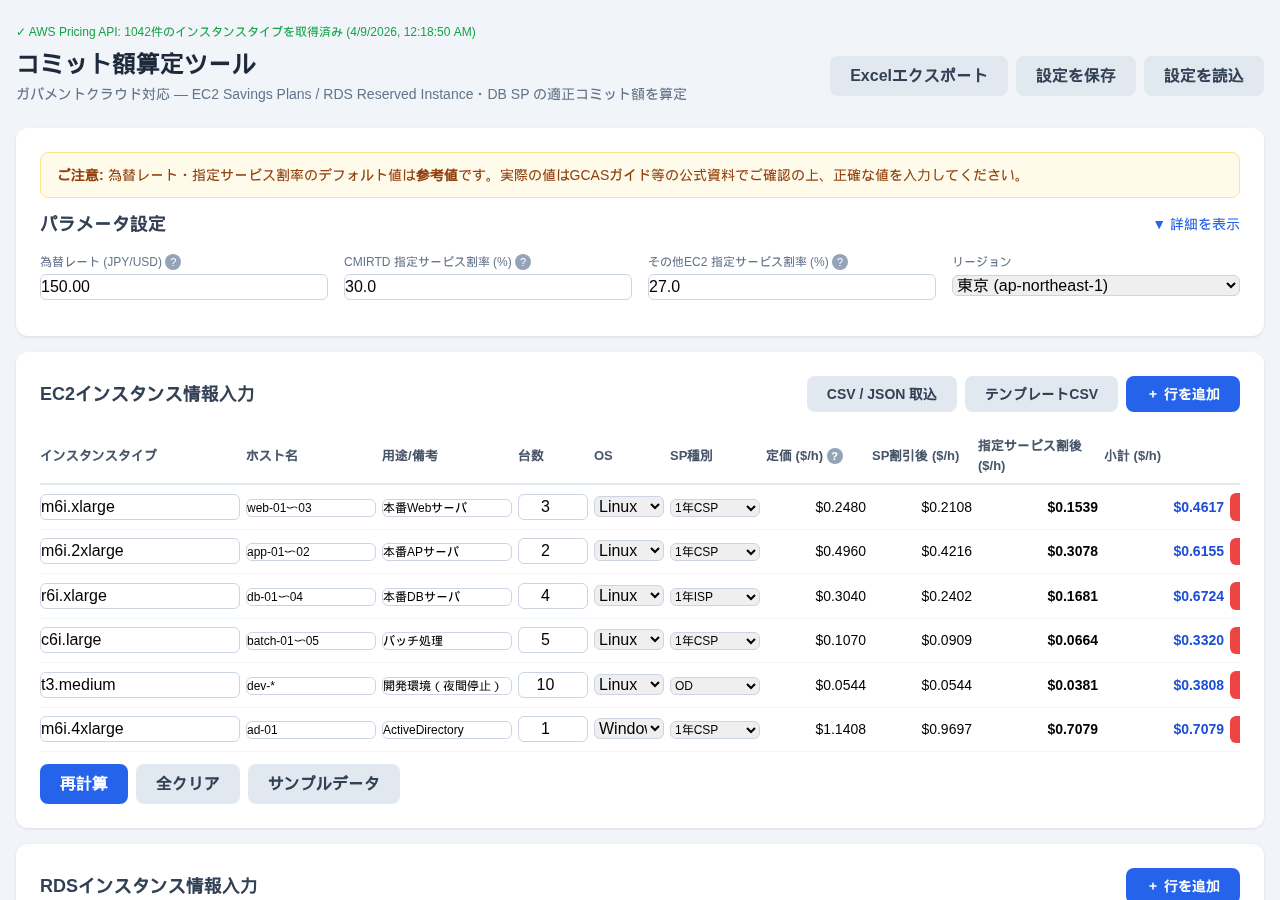Viewport: 1280px width, 900px height.
Task: Delete the web-01〜03 row with red button
Action: coord(1235,507)
